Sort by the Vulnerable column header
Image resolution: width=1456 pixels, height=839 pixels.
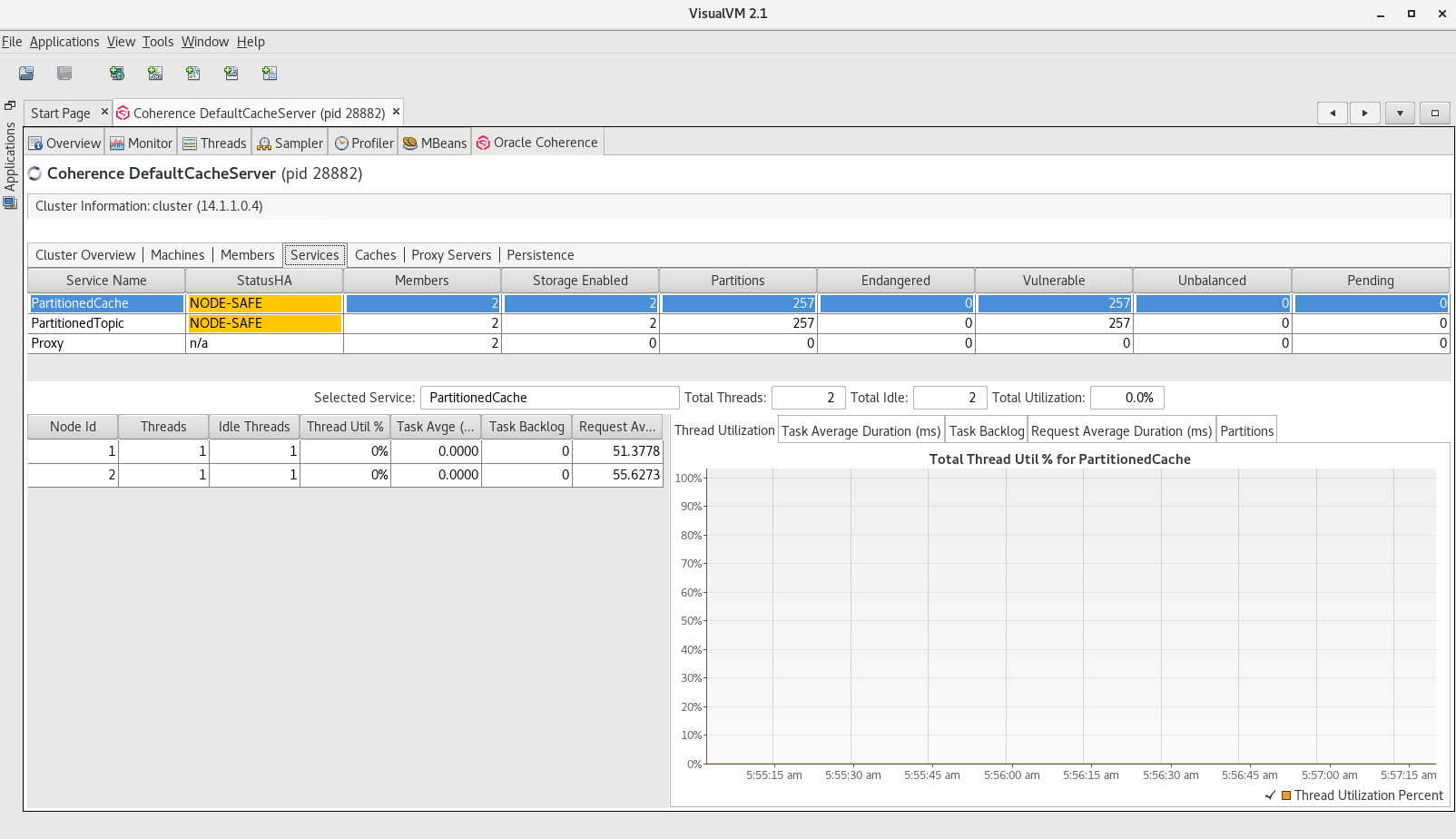pos(1054,281)
